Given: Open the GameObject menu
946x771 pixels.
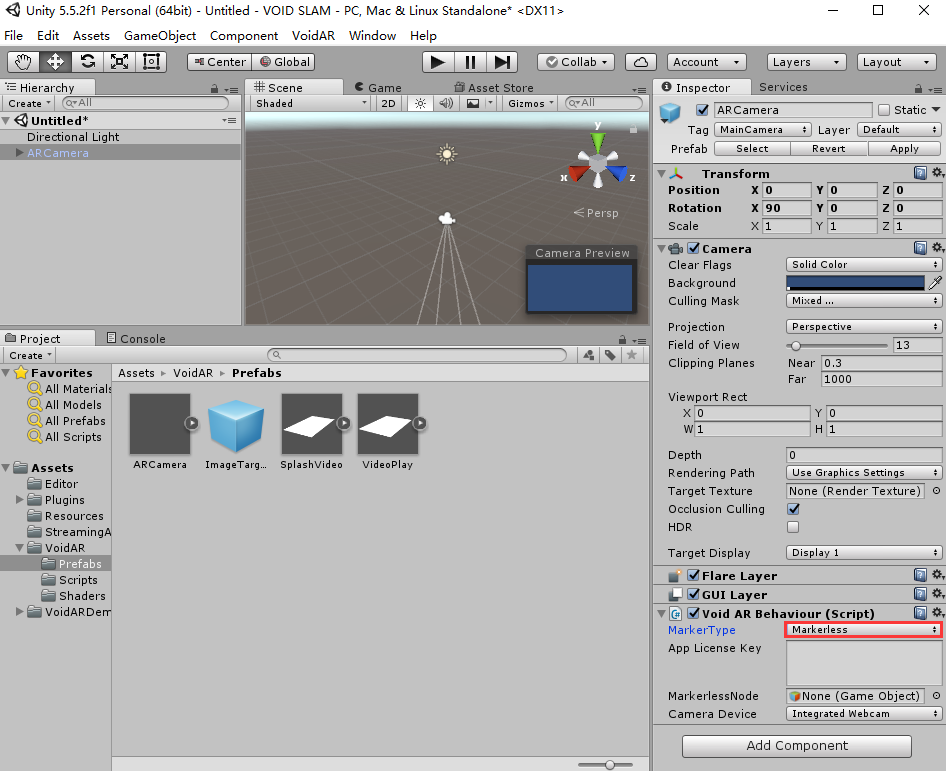Looking at the screenshot, I should (160, 36).
